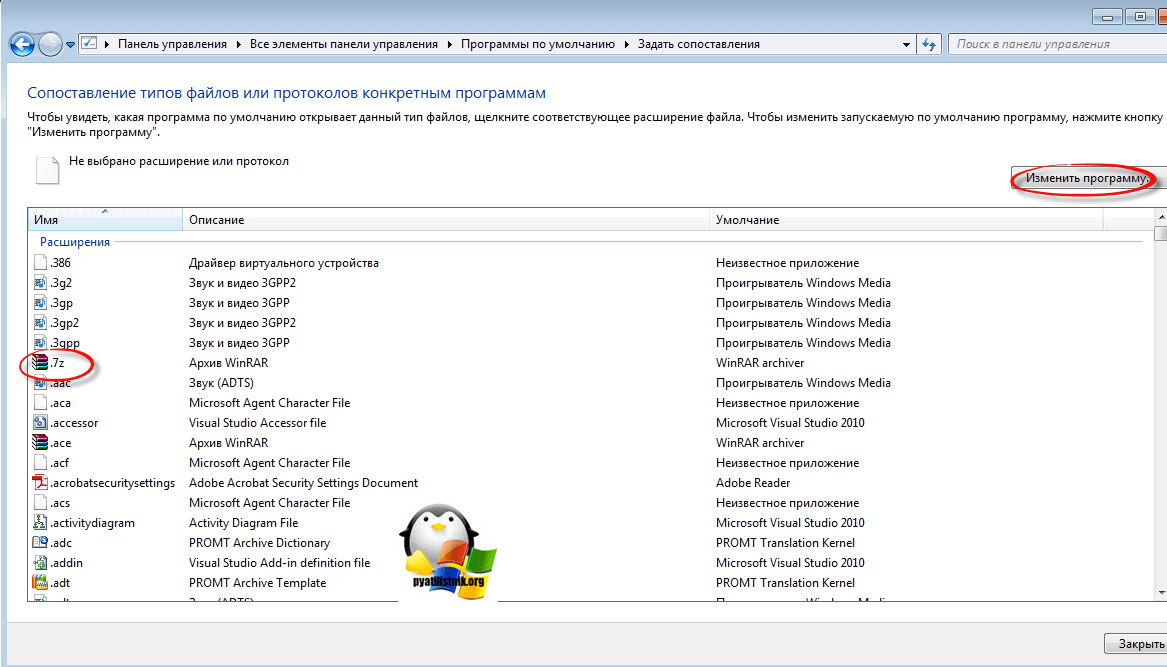Open recent pages dropdown next to navigation arrows
This screenshot has width=1167, height=667.
70,45
